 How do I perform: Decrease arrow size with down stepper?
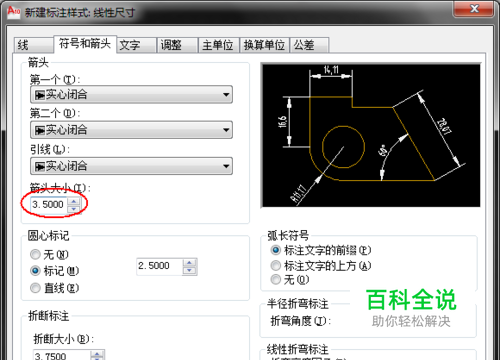pos(74,209)
